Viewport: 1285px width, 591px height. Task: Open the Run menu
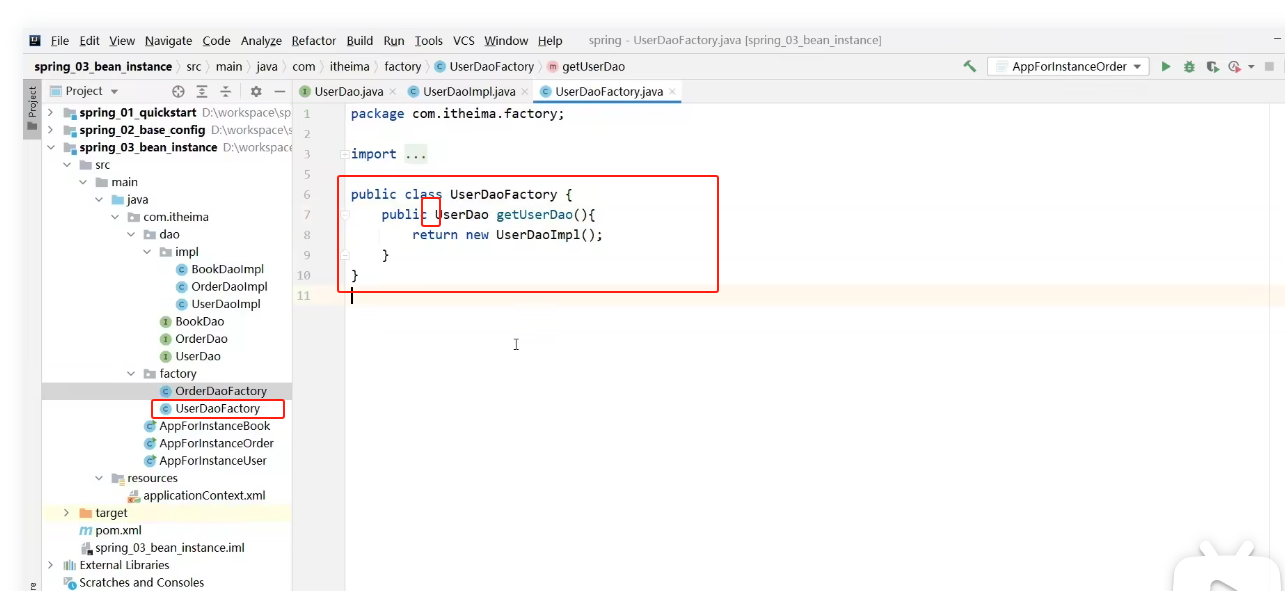[394, 41]
